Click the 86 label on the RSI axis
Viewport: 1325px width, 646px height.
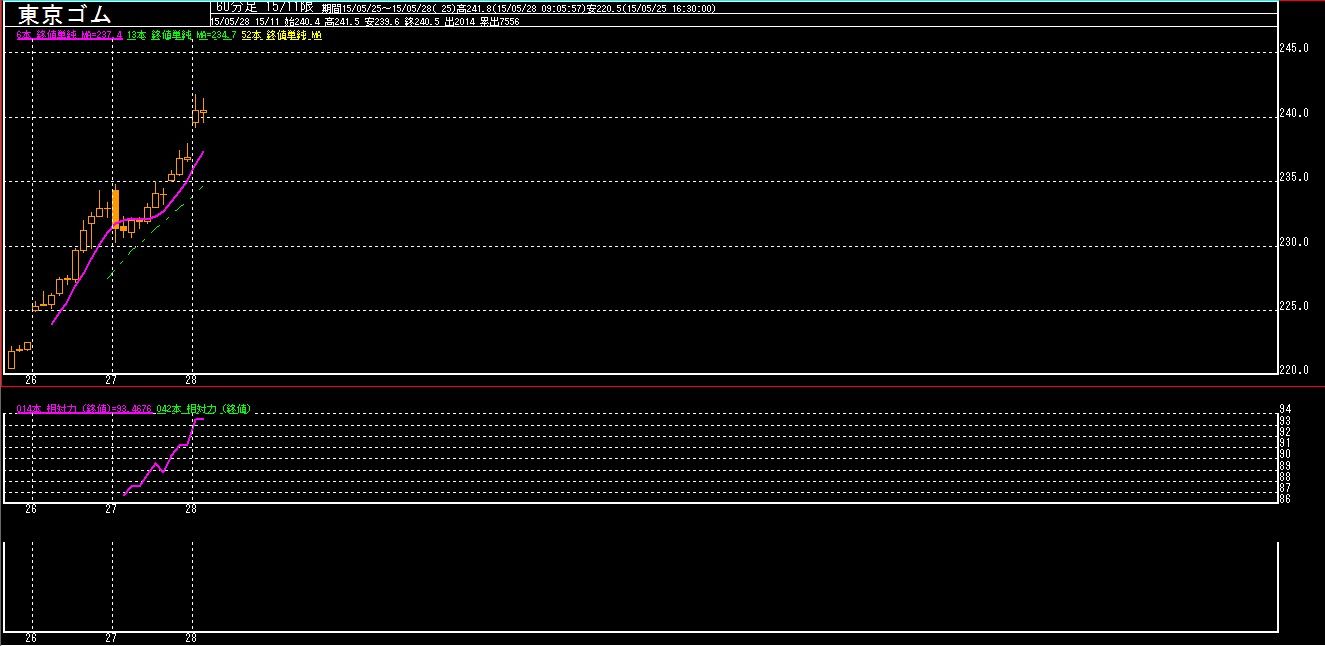click(x=1287, y=499)
